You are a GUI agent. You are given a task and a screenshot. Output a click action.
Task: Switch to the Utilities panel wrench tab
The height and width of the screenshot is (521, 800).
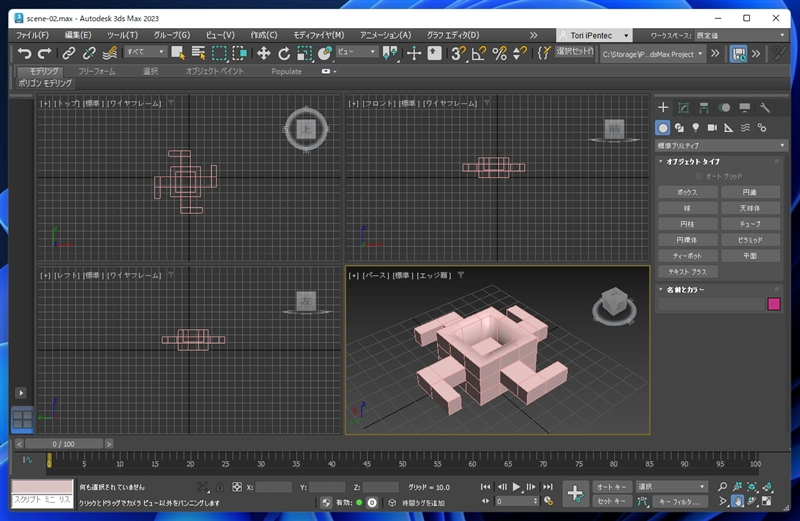(x=765, y=108)
